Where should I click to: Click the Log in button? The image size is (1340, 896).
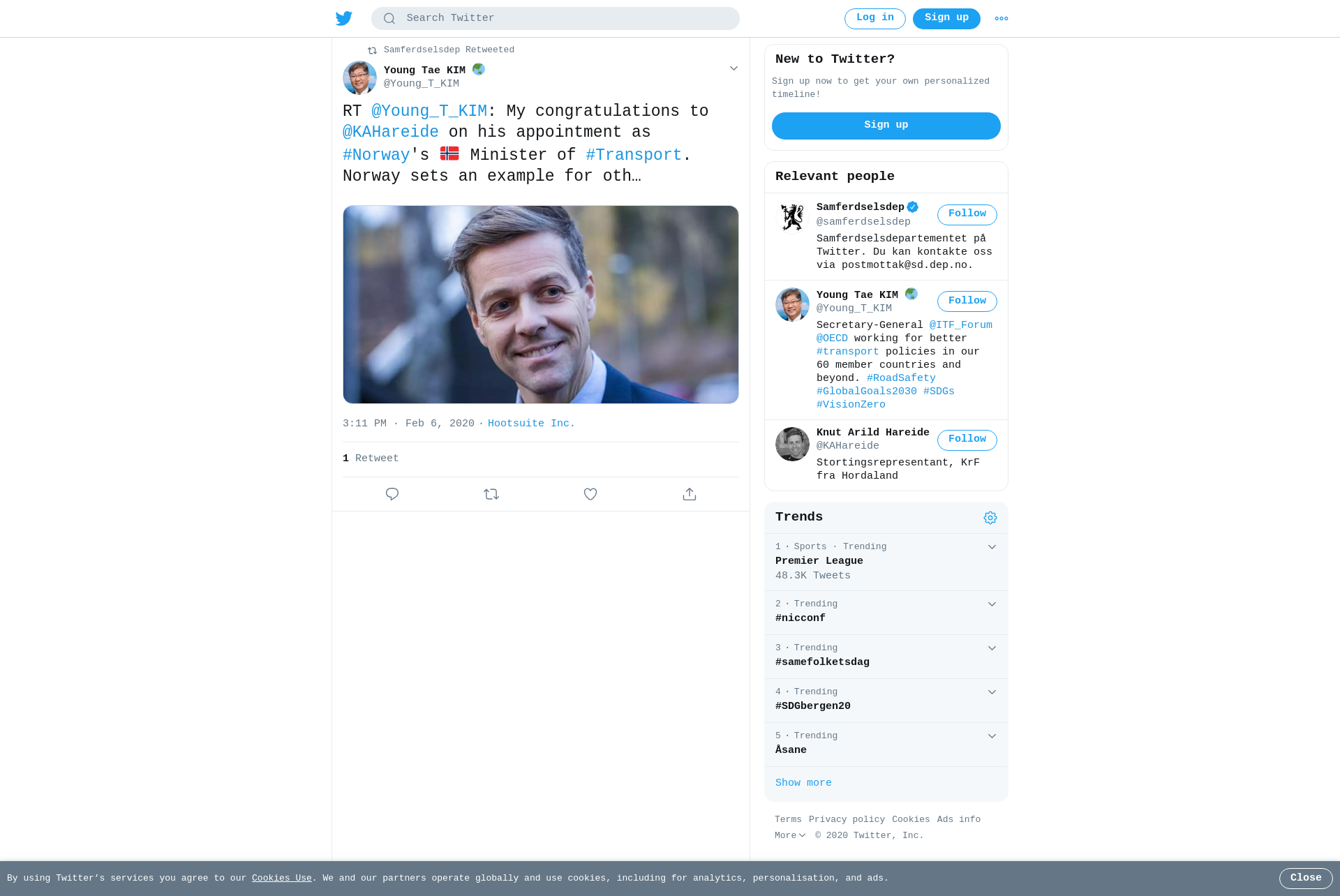[874, 18]
